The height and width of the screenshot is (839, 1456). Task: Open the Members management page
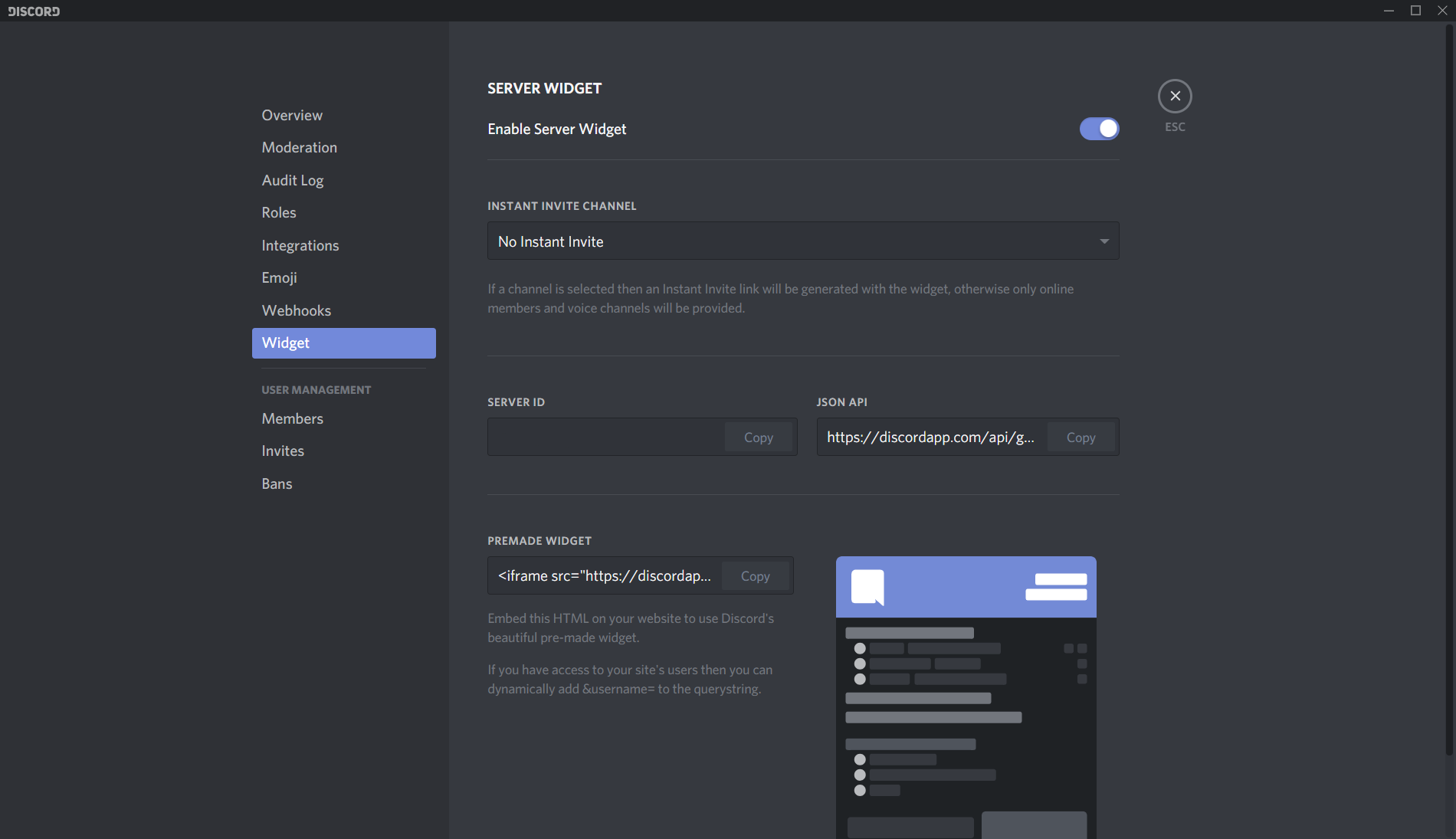[344, 419]
